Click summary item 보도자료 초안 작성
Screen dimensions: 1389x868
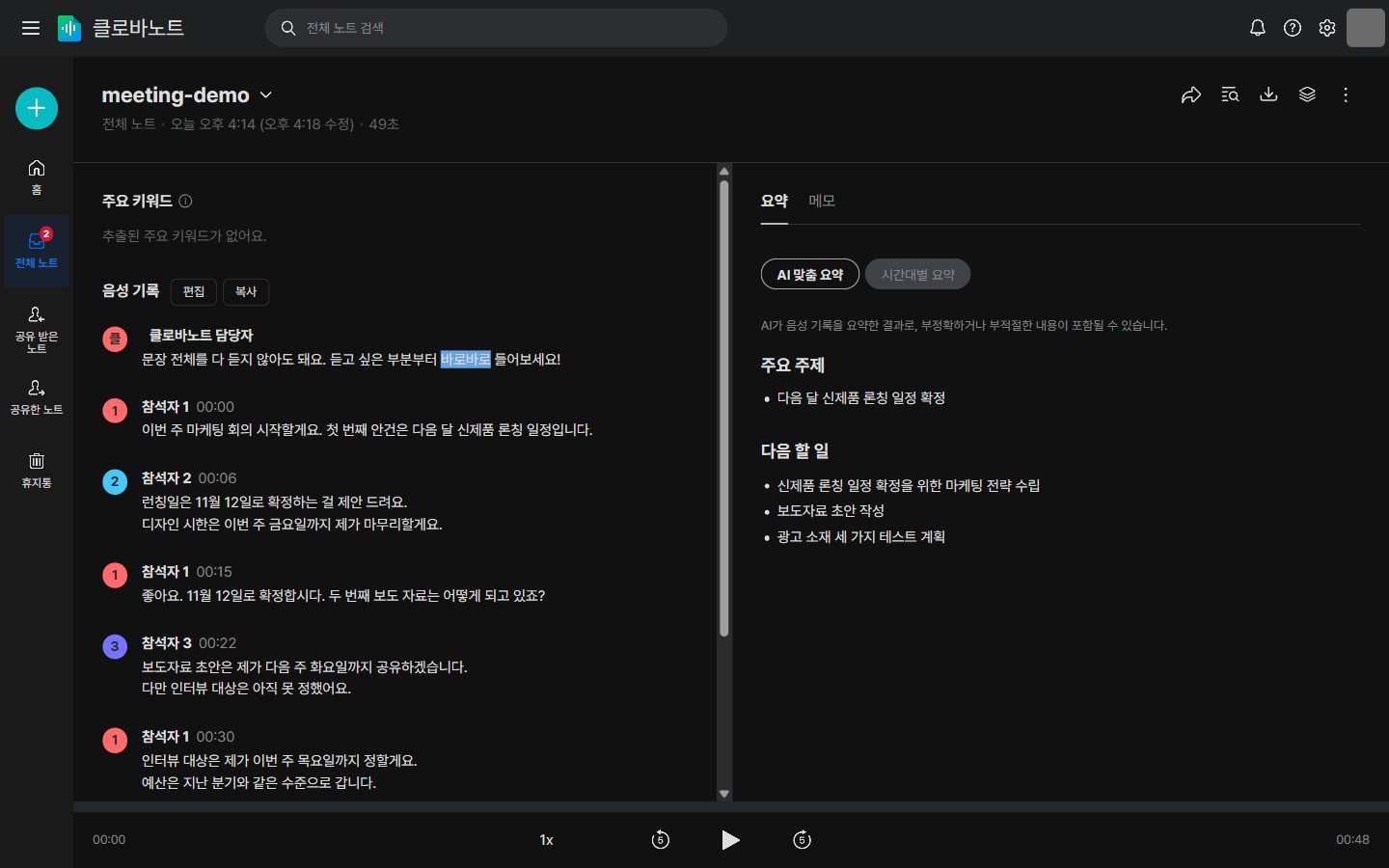point(831,511)
